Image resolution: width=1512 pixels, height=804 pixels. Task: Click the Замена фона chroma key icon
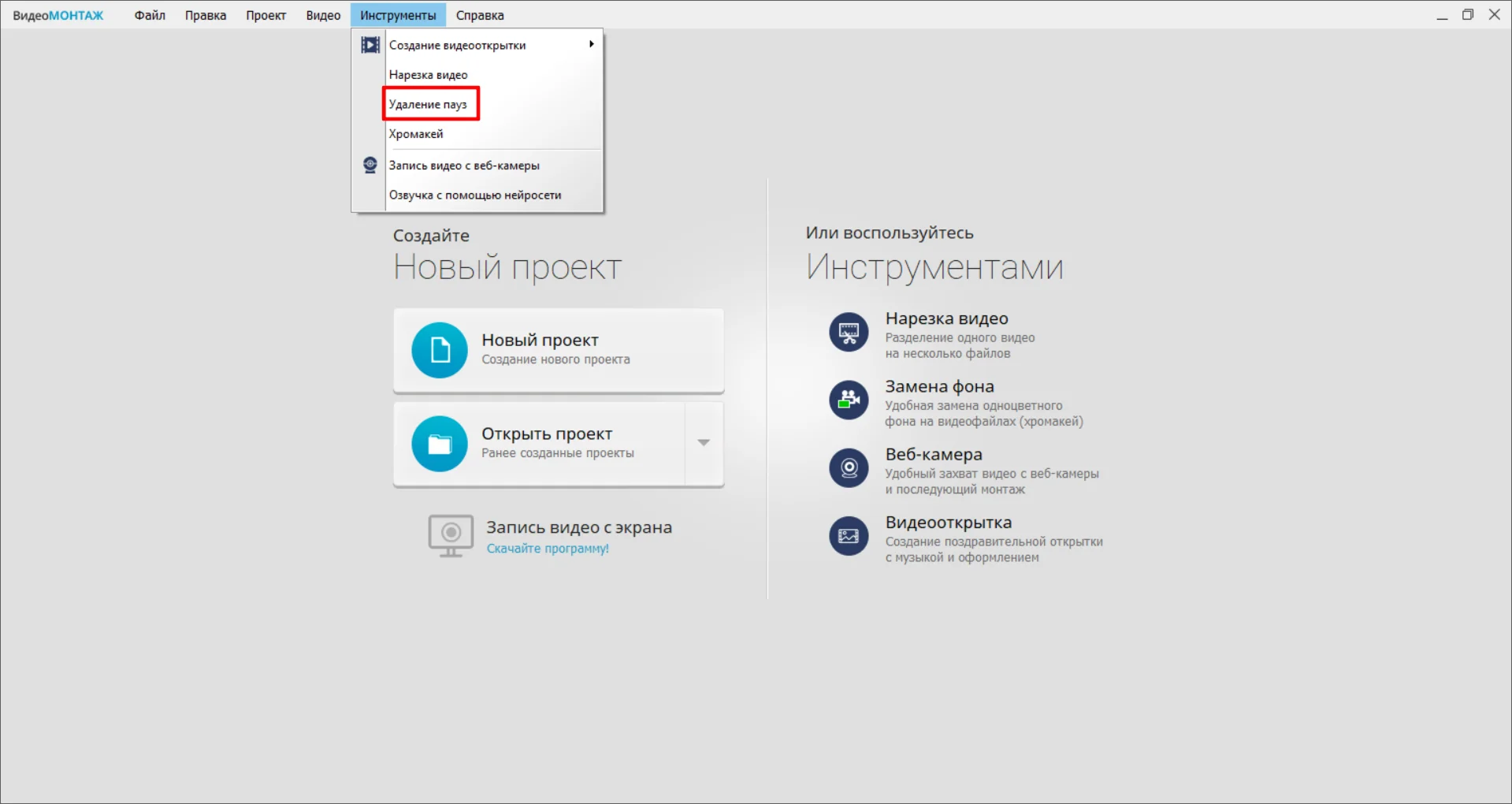pyautogui.click(x=849, y=400)
